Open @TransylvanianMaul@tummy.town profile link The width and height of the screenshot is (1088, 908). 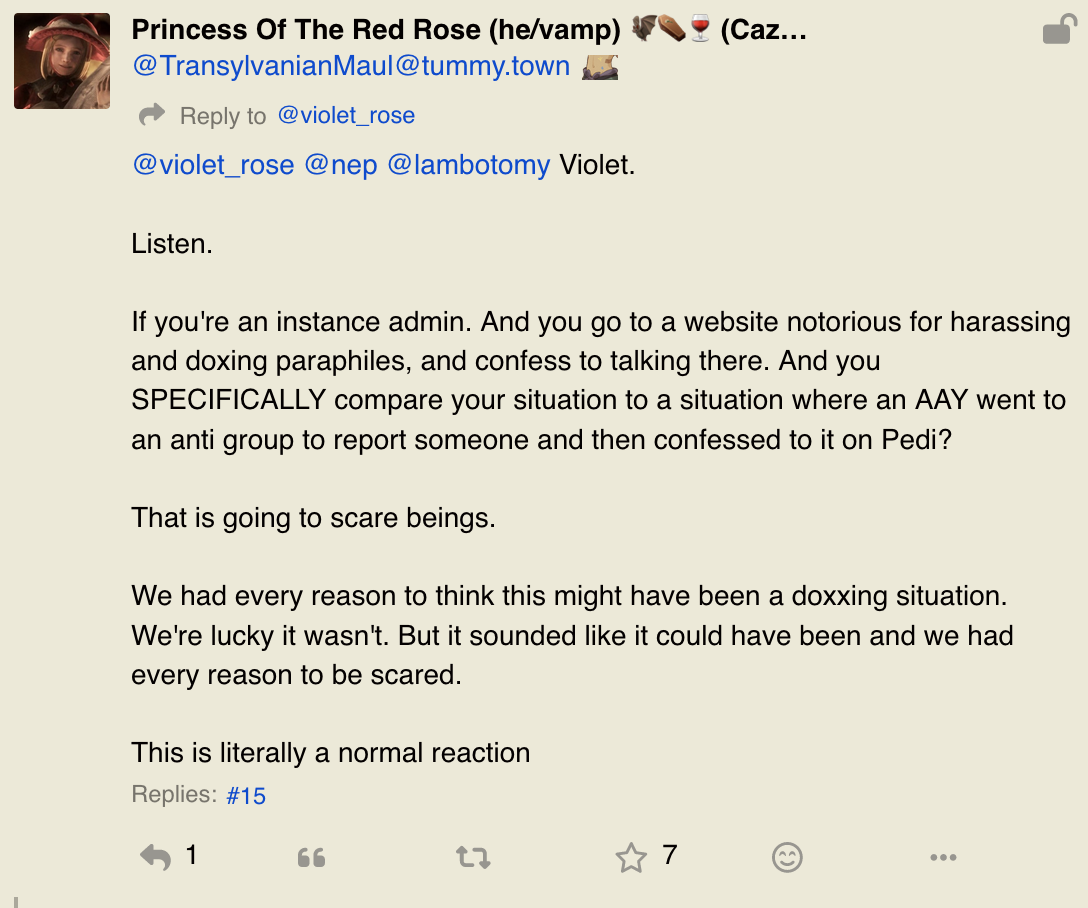pos(351,66)
